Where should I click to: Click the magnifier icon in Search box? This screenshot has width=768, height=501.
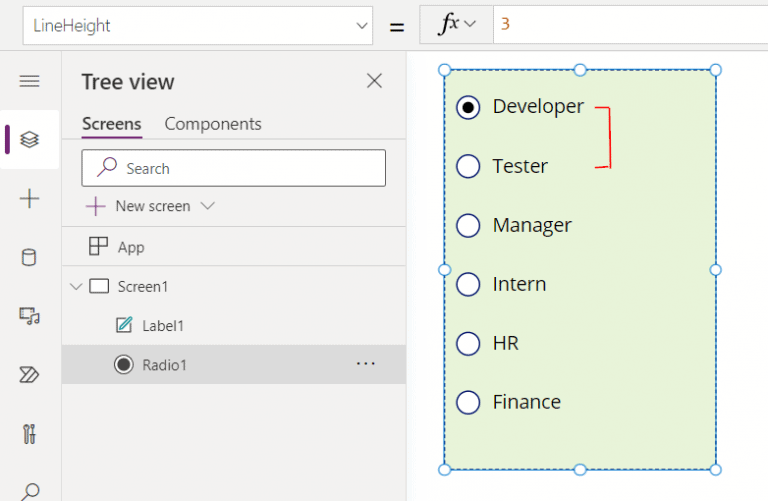coord(107,167)
